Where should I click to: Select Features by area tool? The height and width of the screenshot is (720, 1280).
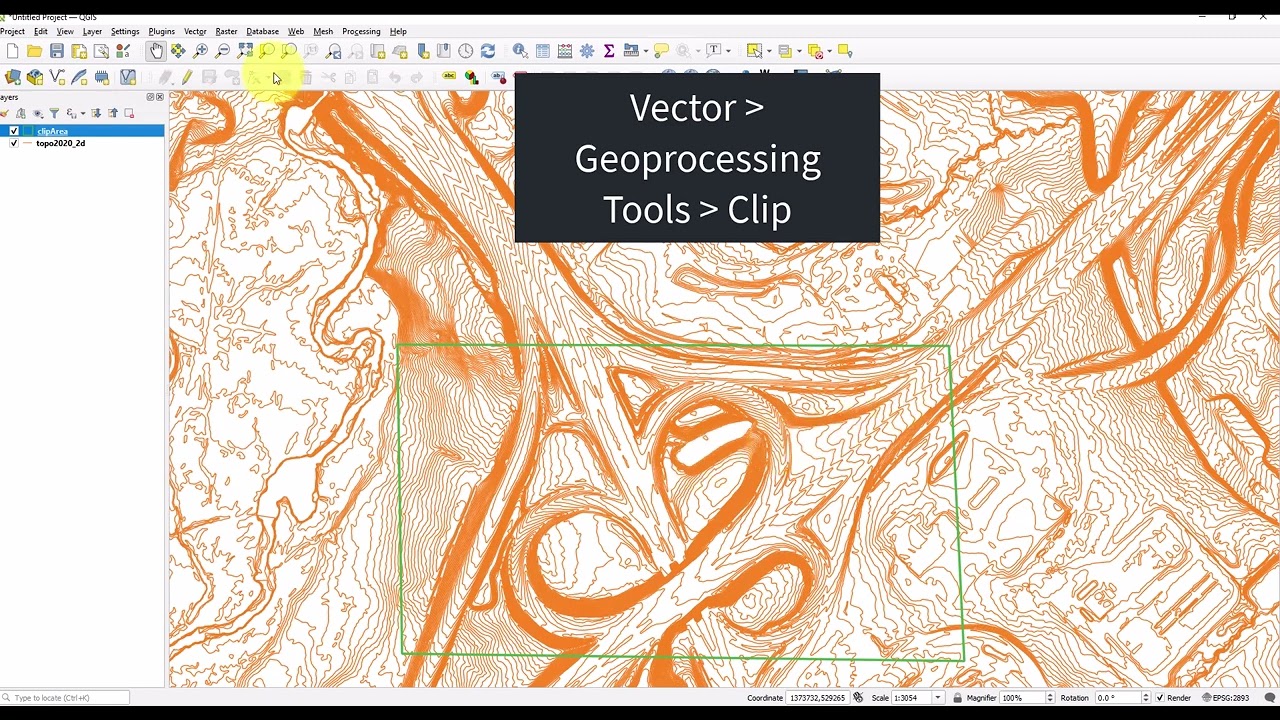click(754, 51)
